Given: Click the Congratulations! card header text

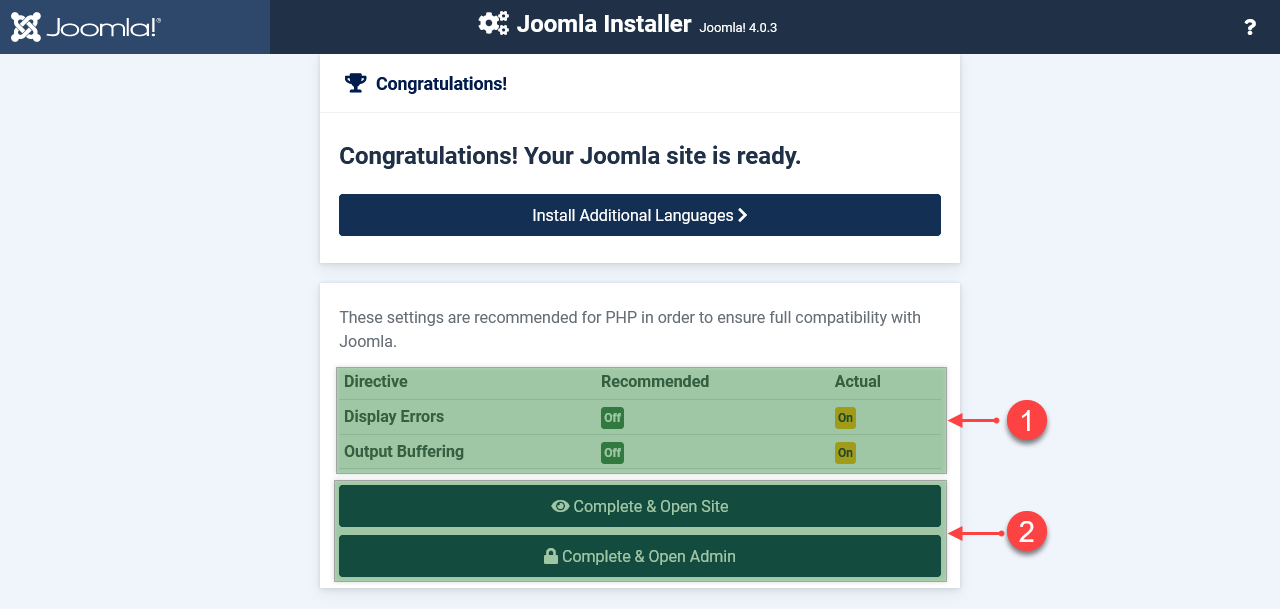Looking at the screenshot, I should coord(441,83).
